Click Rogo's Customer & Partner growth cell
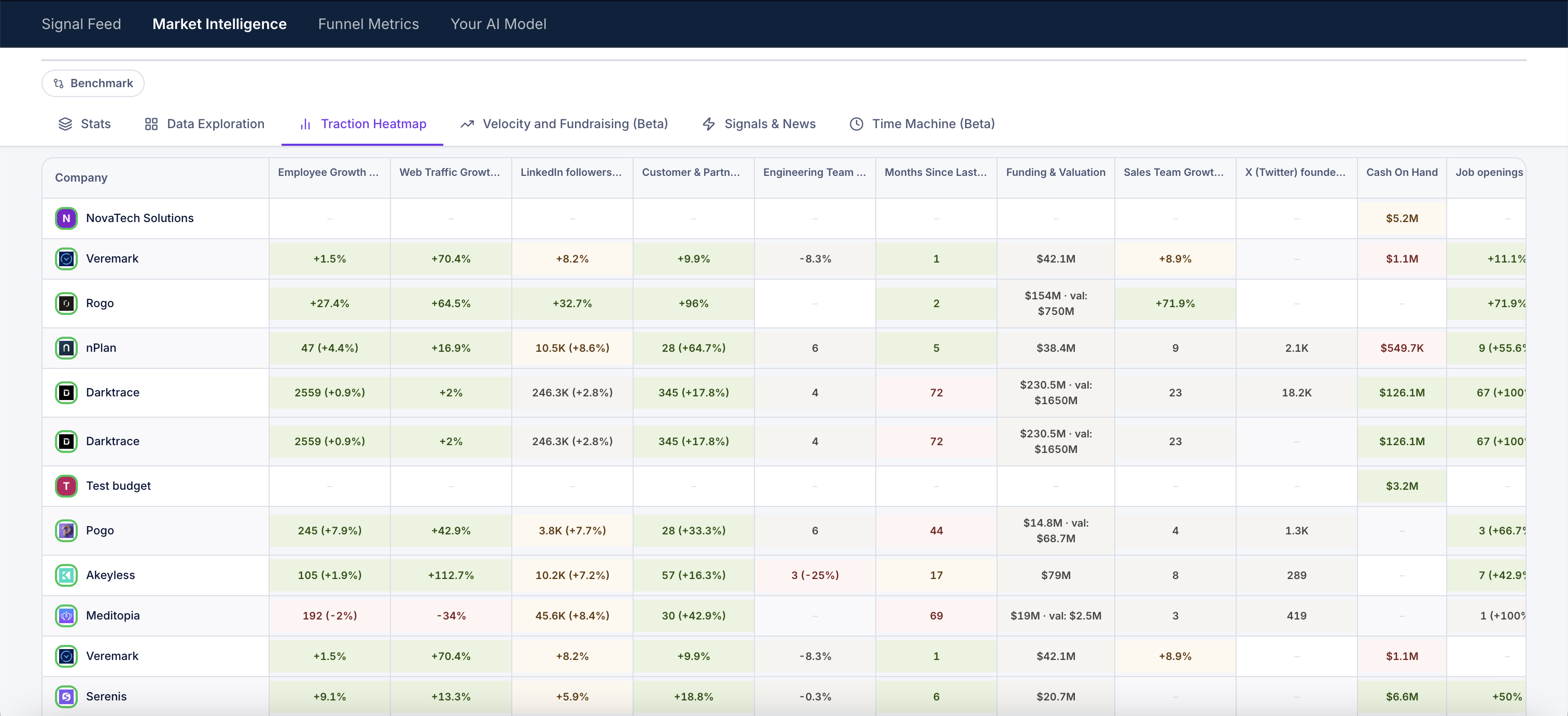The width and height of the screenshot is (1568, 716). [x=693, y=302]
